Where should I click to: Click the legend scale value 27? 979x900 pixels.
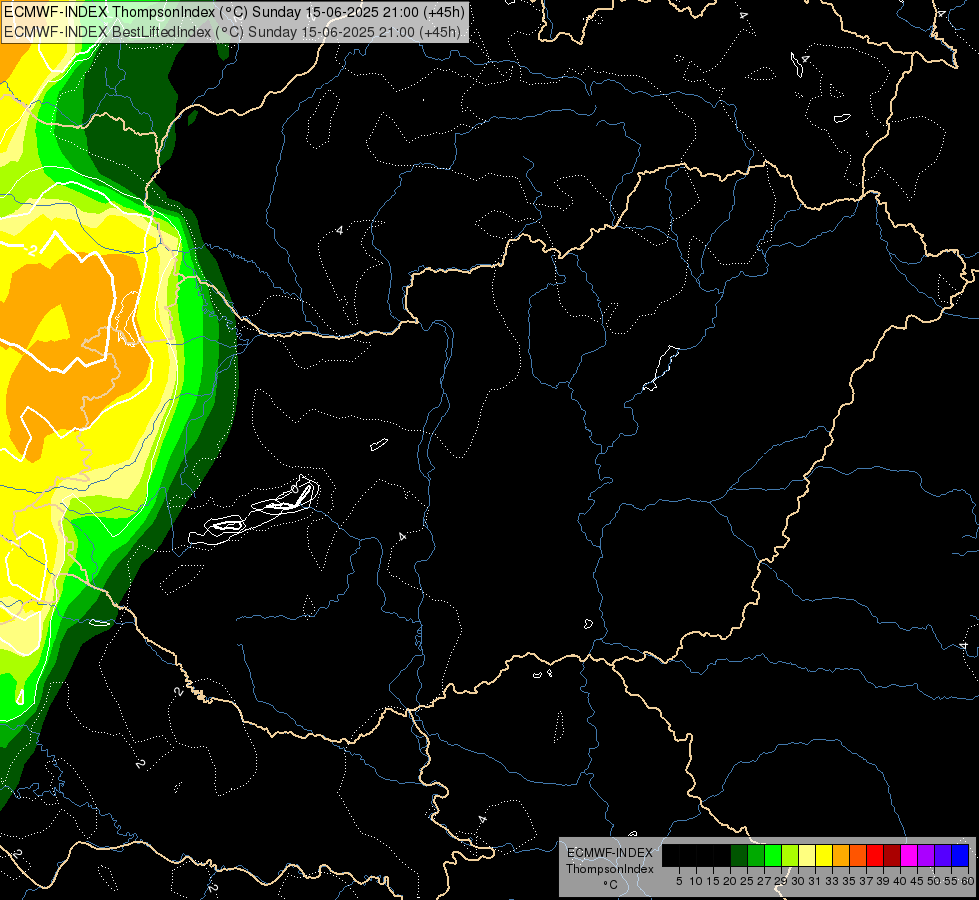pyautogui.click(x=764, y=881)
